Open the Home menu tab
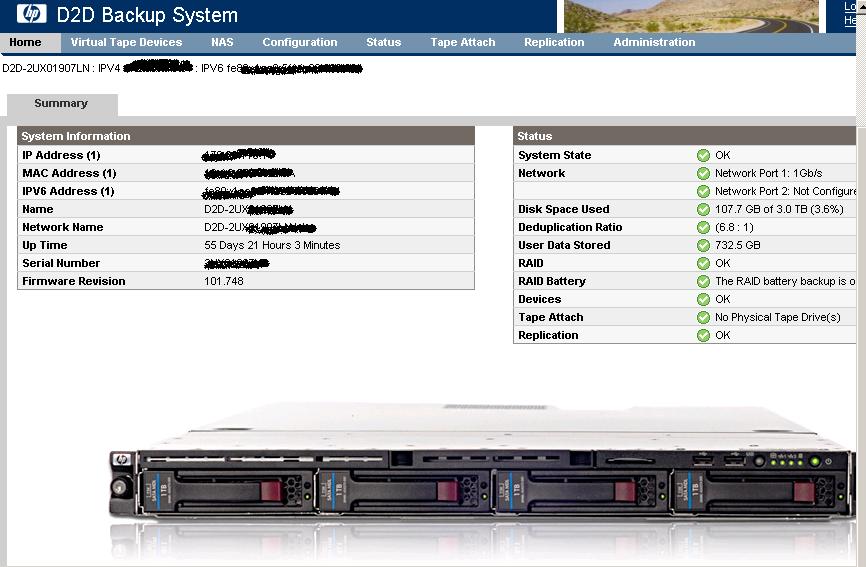Screen dimensions: 866x567 (x=25, y=43)
